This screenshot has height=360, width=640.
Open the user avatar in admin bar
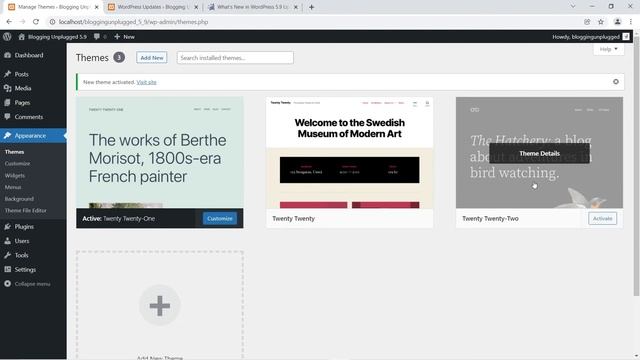pyautogui.click(x=626, y=37)
